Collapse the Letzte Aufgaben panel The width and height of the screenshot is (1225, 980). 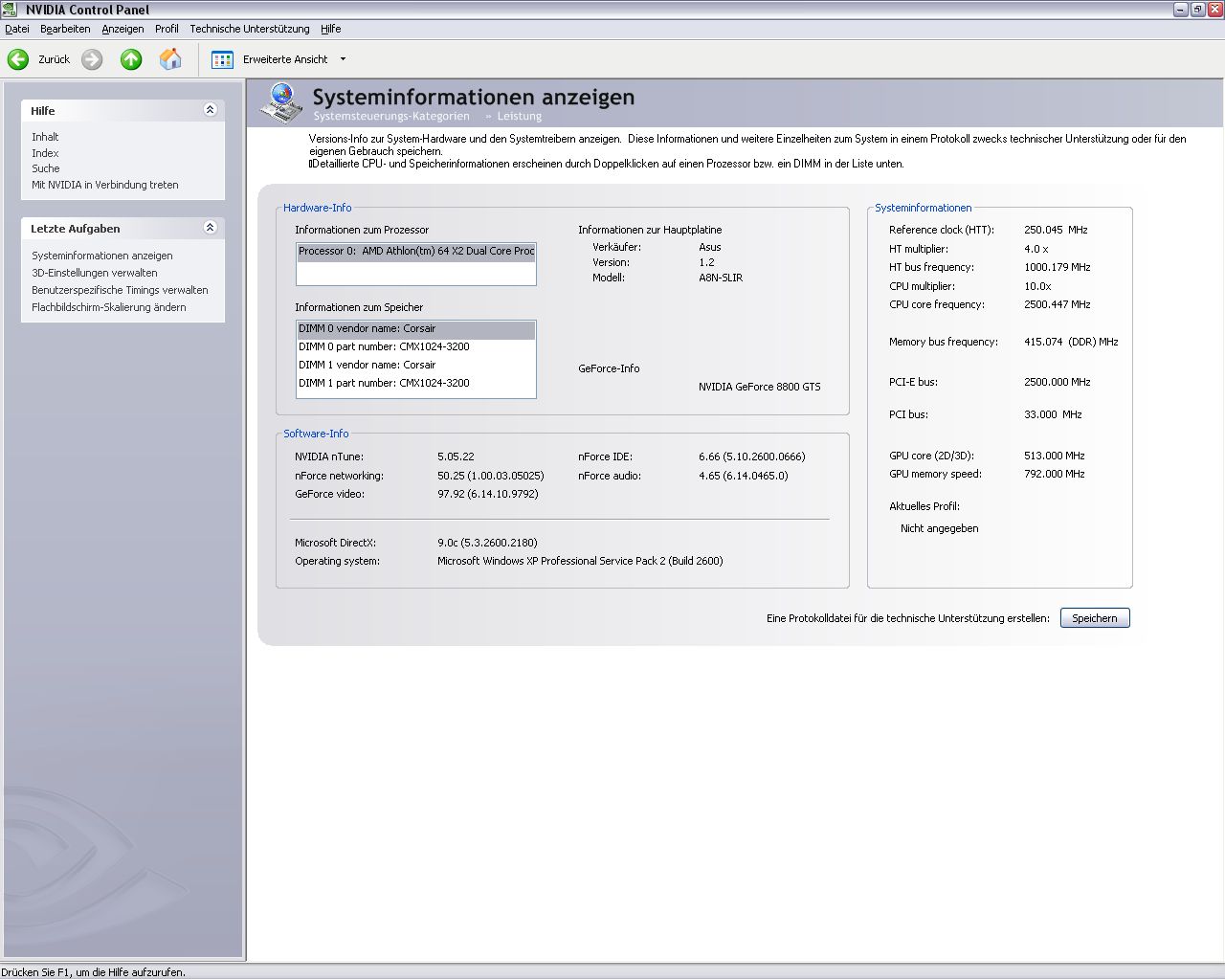click(x=210, y=228)
